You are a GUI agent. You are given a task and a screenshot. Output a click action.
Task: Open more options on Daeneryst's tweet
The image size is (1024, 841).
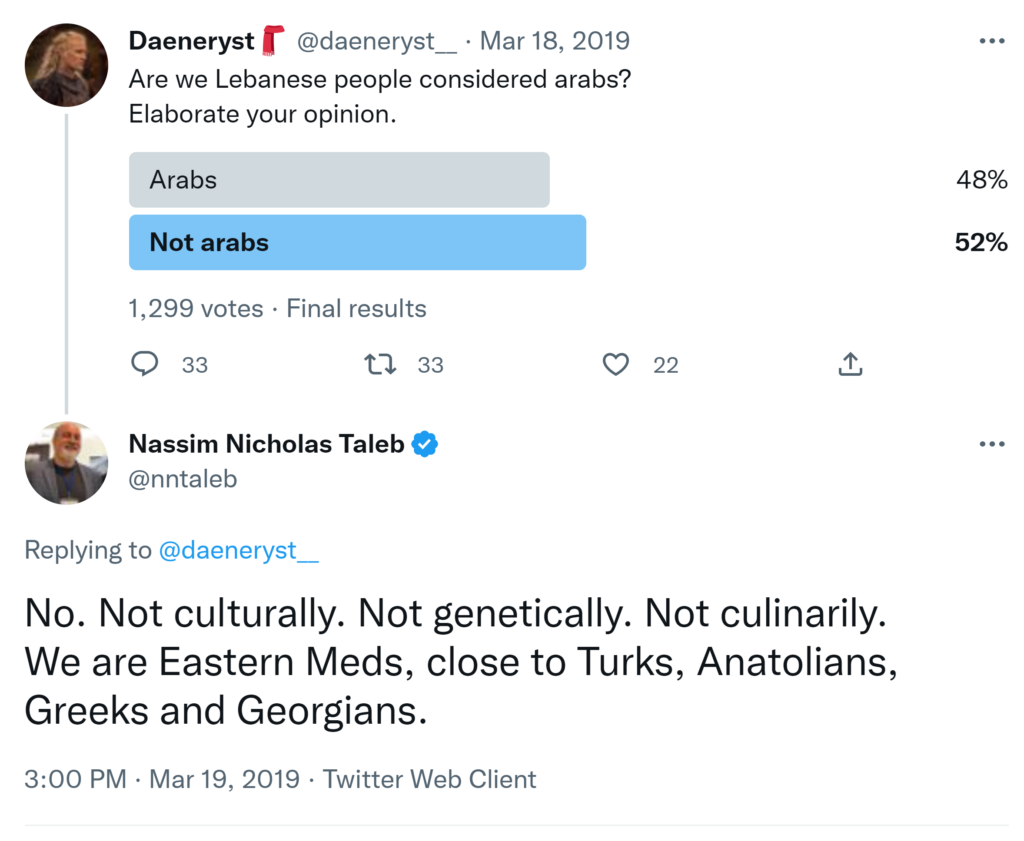click(x=991, y=42)
